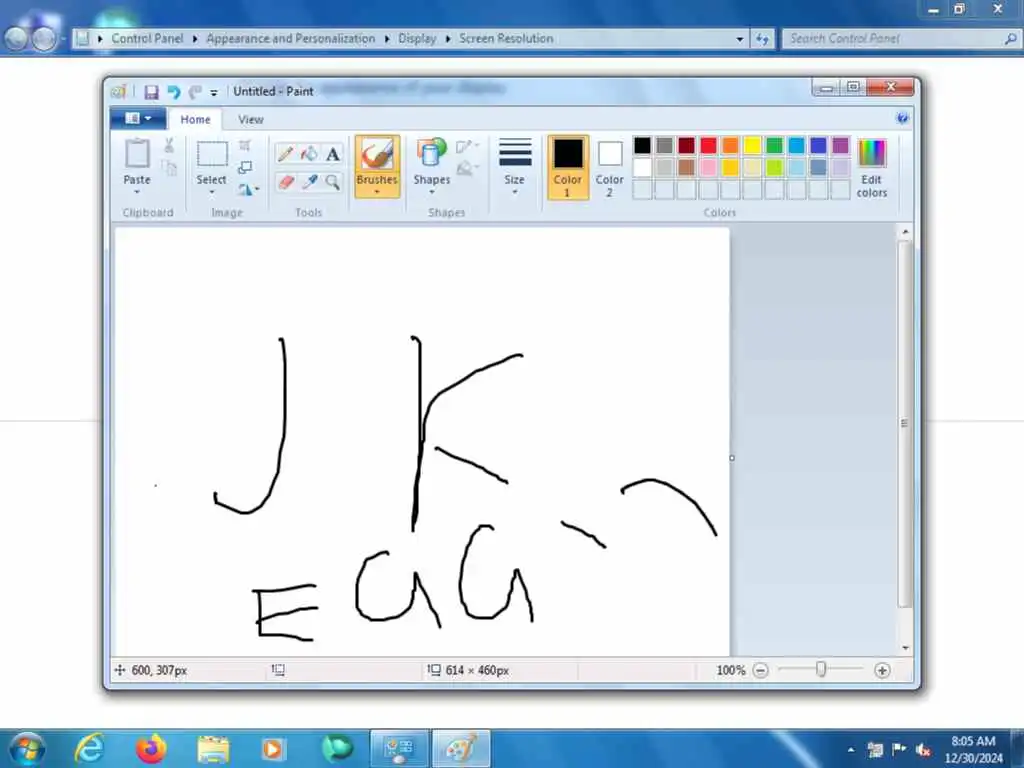Viewport: 1024px width, 768px height.
Task: Select the Fill with color bucket tool
Action: click(309, 154)
